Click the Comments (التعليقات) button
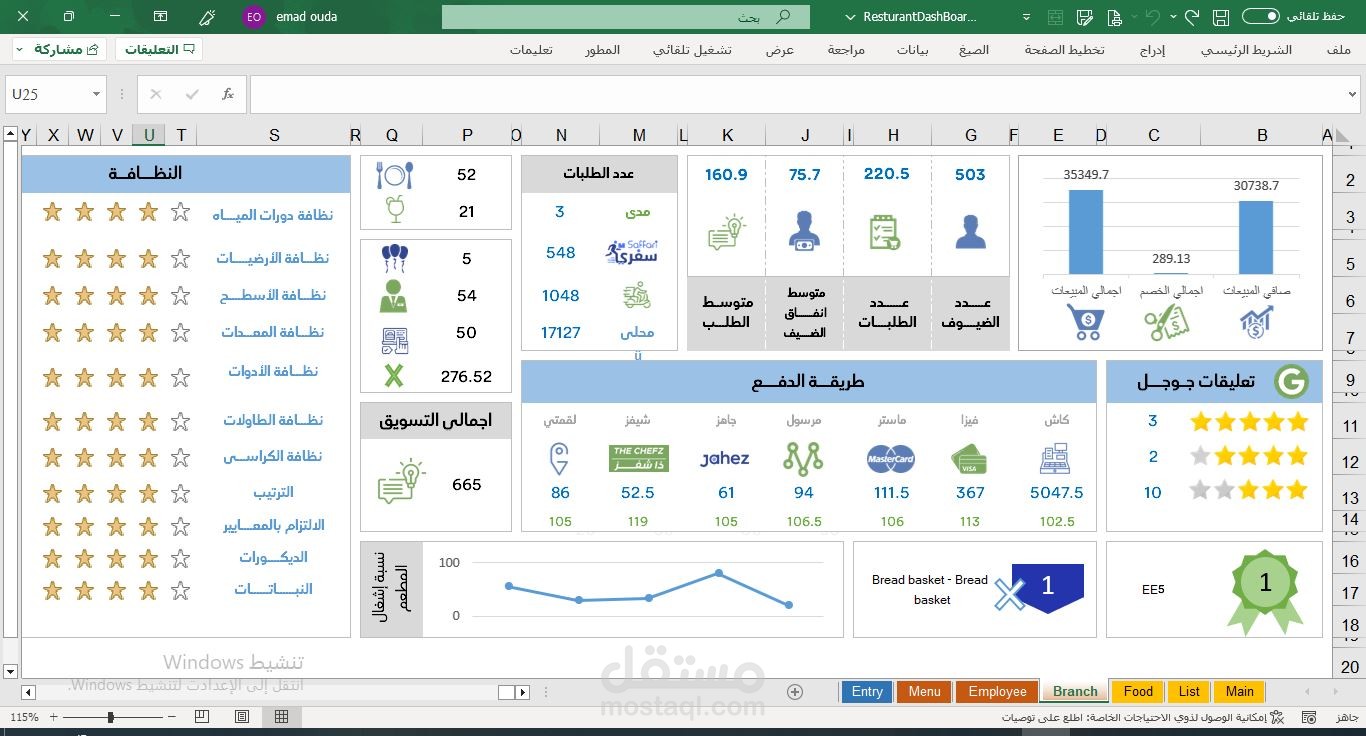The image size is (1366, 736). click(159, 49)
